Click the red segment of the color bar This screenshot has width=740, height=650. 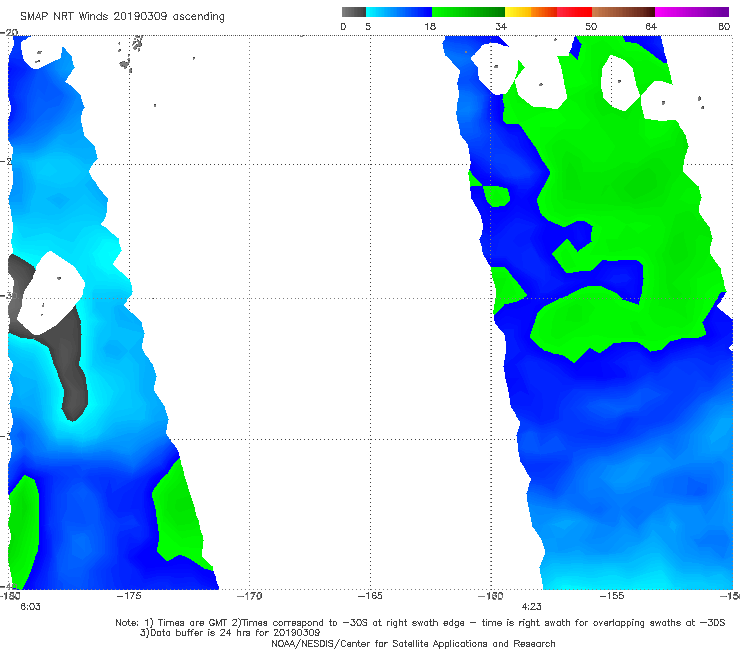coord(574,12)
